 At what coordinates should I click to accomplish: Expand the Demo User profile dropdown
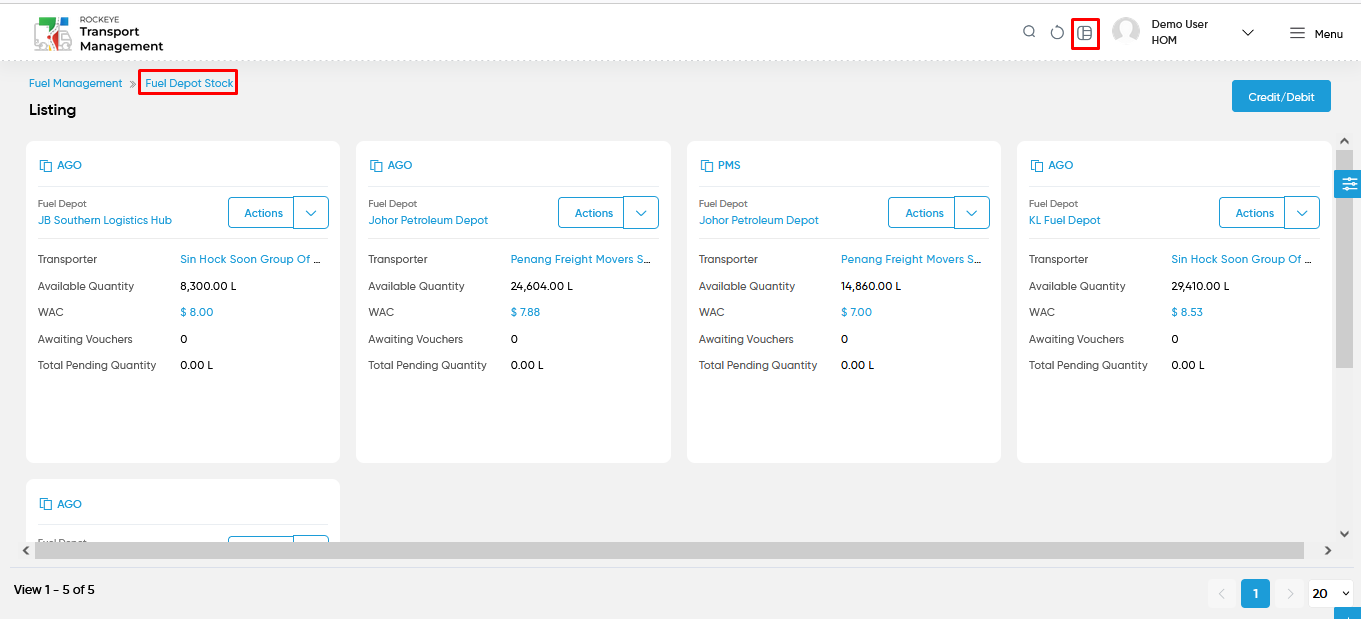(1248, 33)
